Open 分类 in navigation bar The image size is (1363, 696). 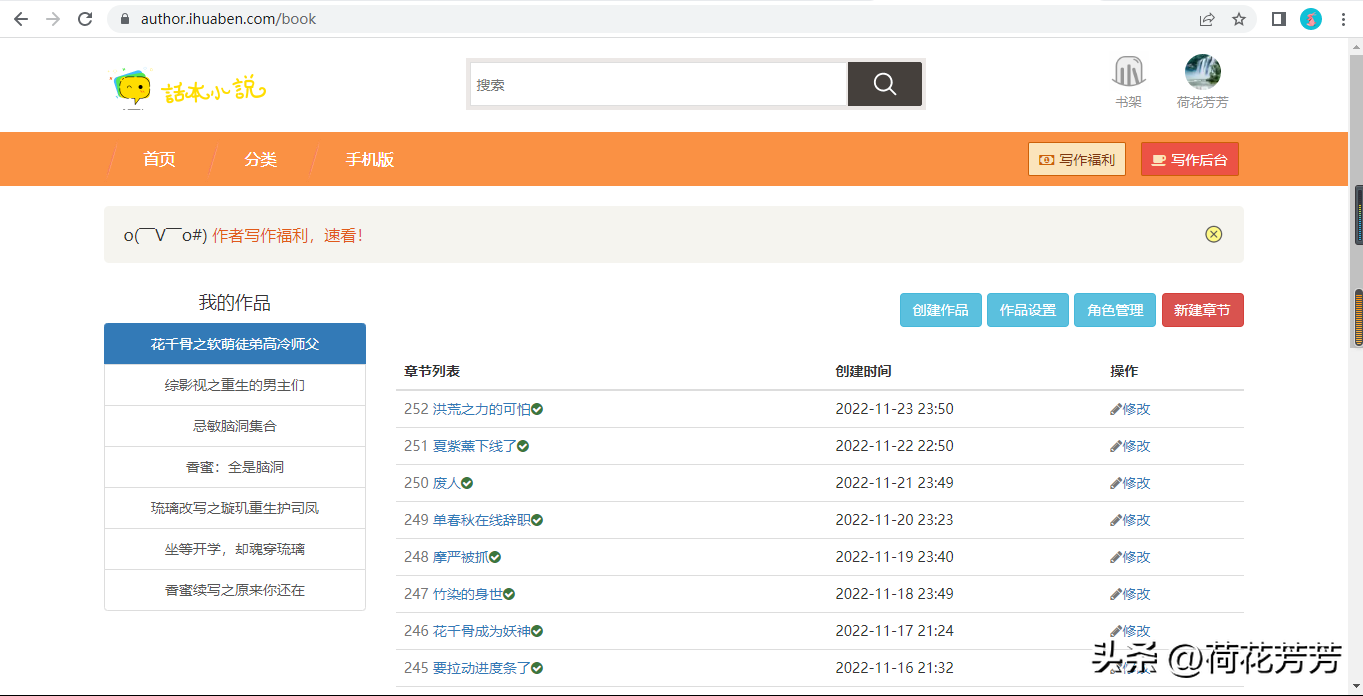(260, 159)
